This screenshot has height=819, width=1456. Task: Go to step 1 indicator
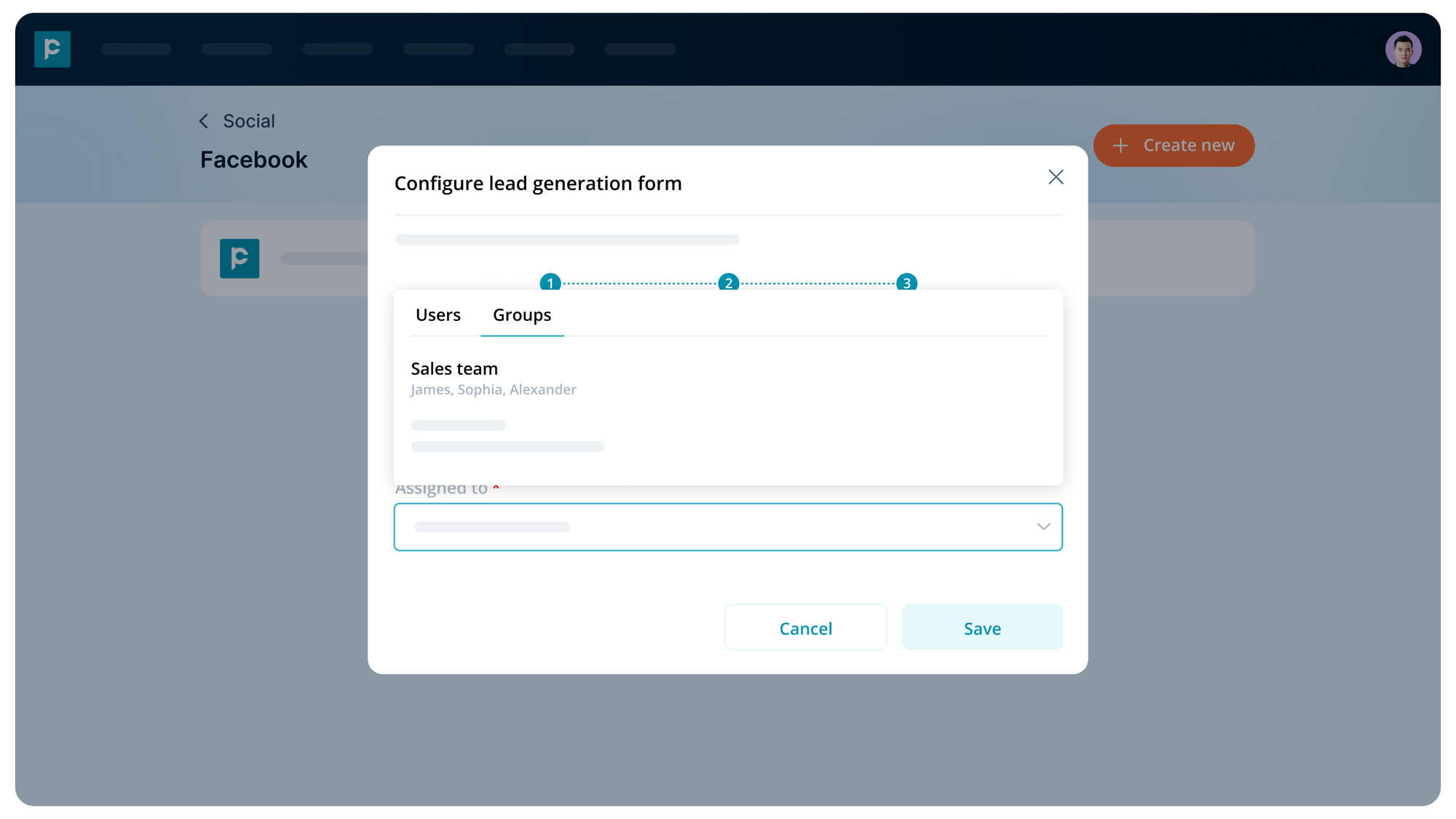point(550,282)
